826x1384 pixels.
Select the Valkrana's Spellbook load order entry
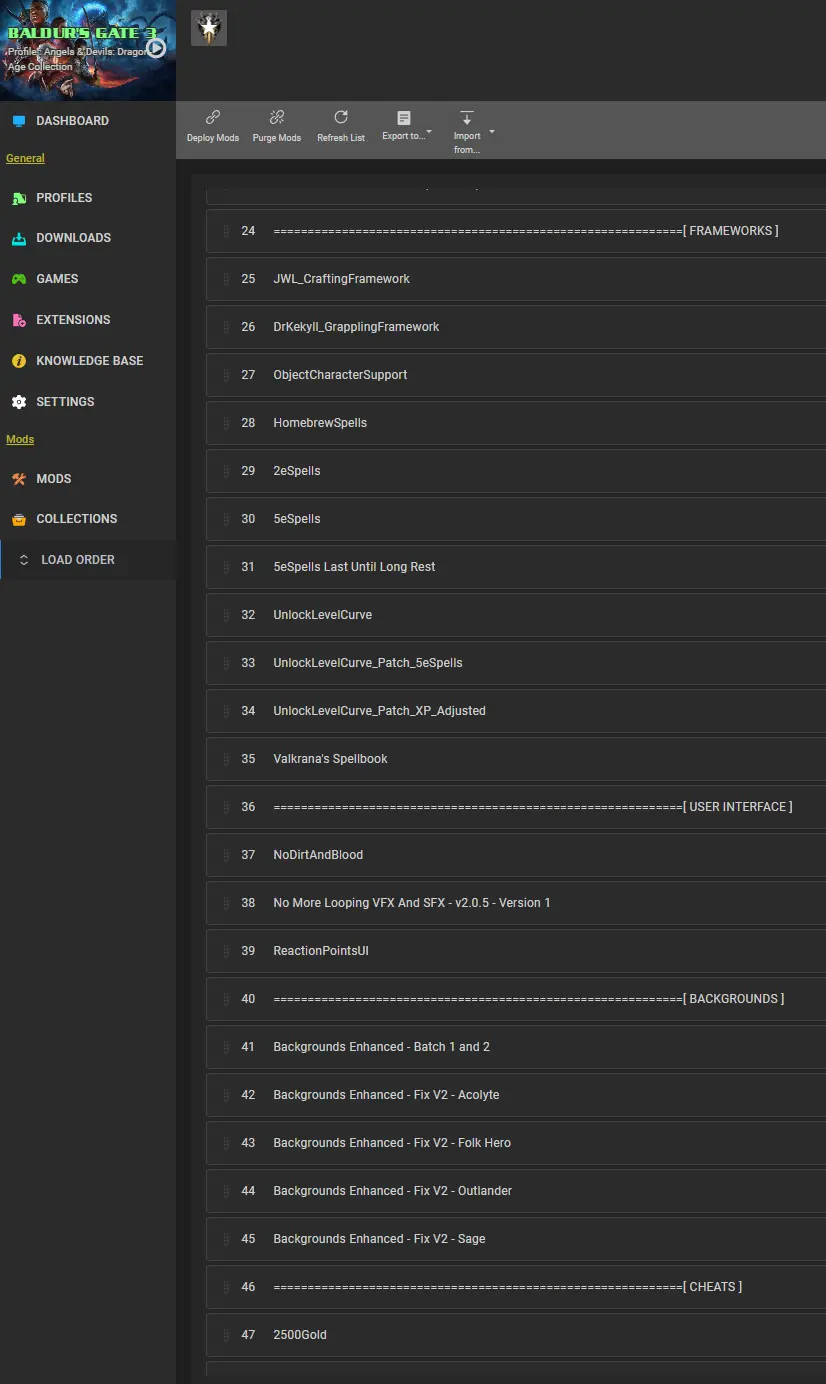coord(516,759)
